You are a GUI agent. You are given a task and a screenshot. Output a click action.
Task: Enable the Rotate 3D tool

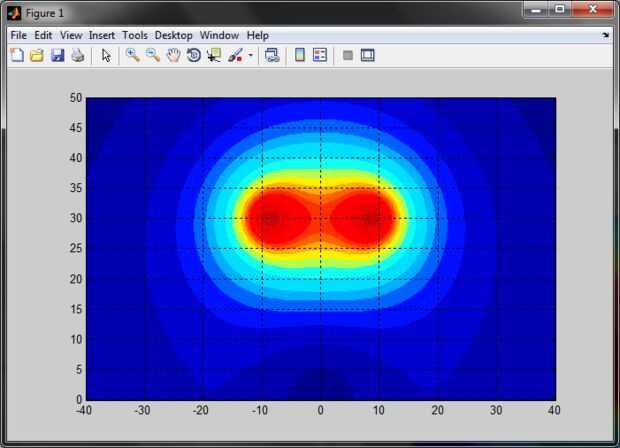[x=194, y=55]
